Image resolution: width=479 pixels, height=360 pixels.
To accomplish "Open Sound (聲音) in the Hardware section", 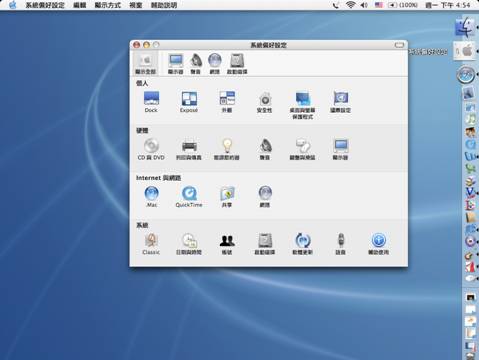I will pos(265,149).
